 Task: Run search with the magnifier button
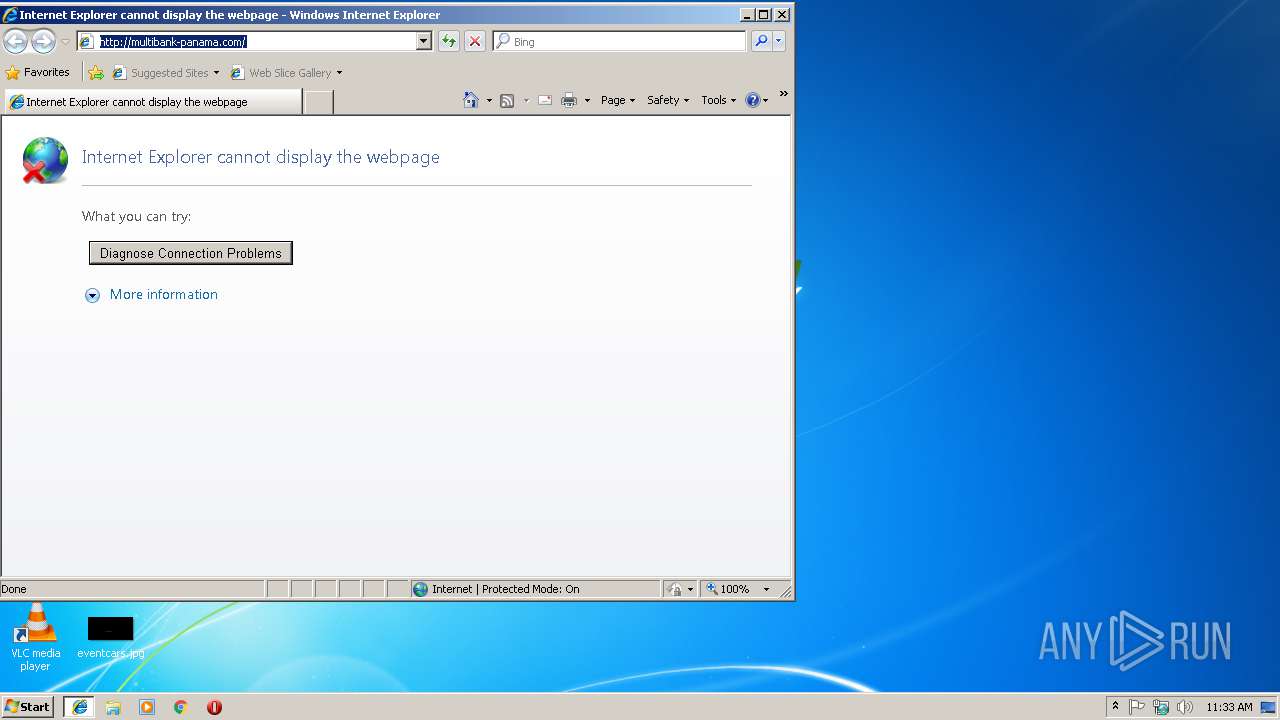(x=761, y=41)
